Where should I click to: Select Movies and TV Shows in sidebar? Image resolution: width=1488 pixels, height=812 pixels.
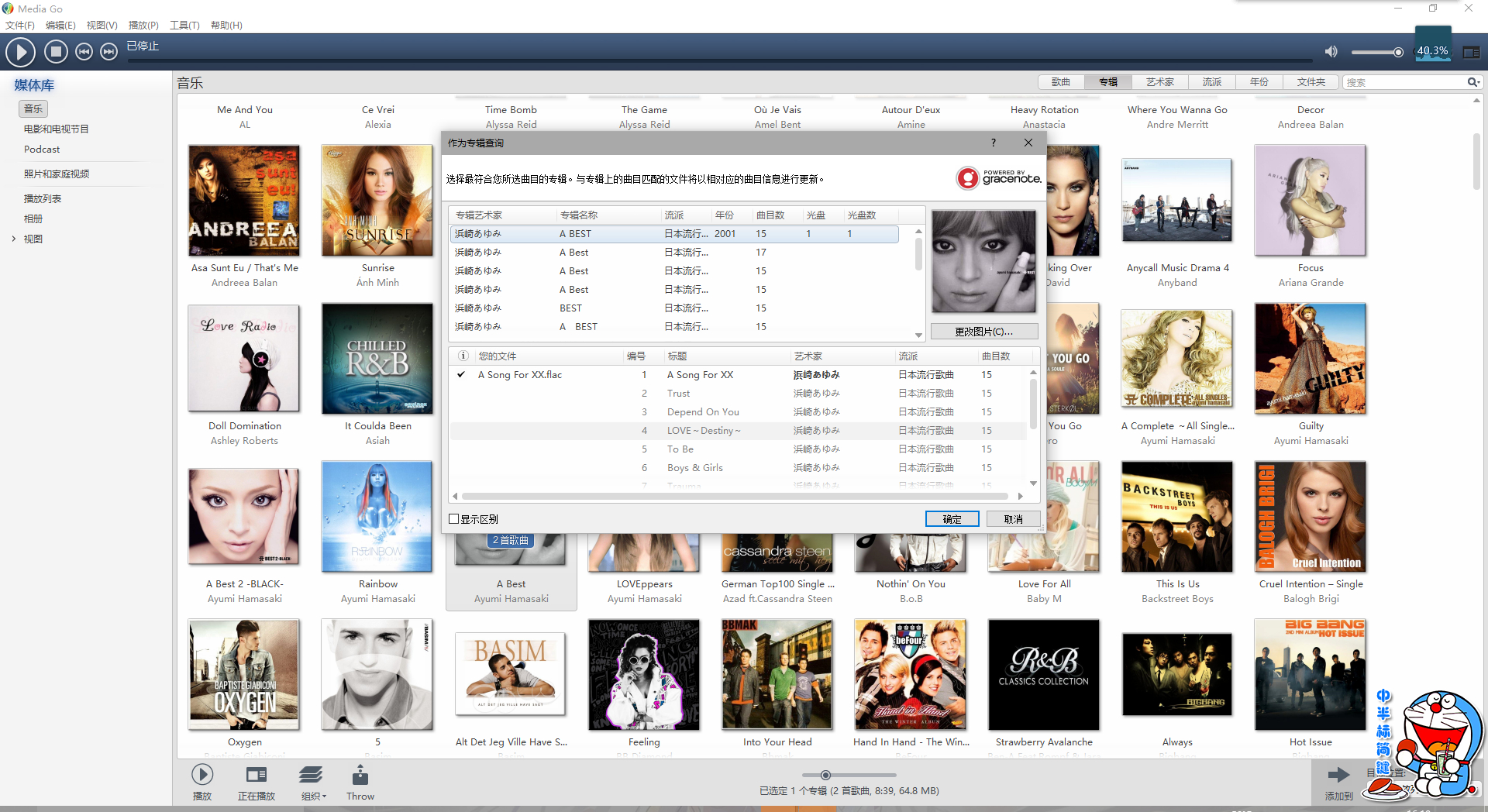coord(56,129)
